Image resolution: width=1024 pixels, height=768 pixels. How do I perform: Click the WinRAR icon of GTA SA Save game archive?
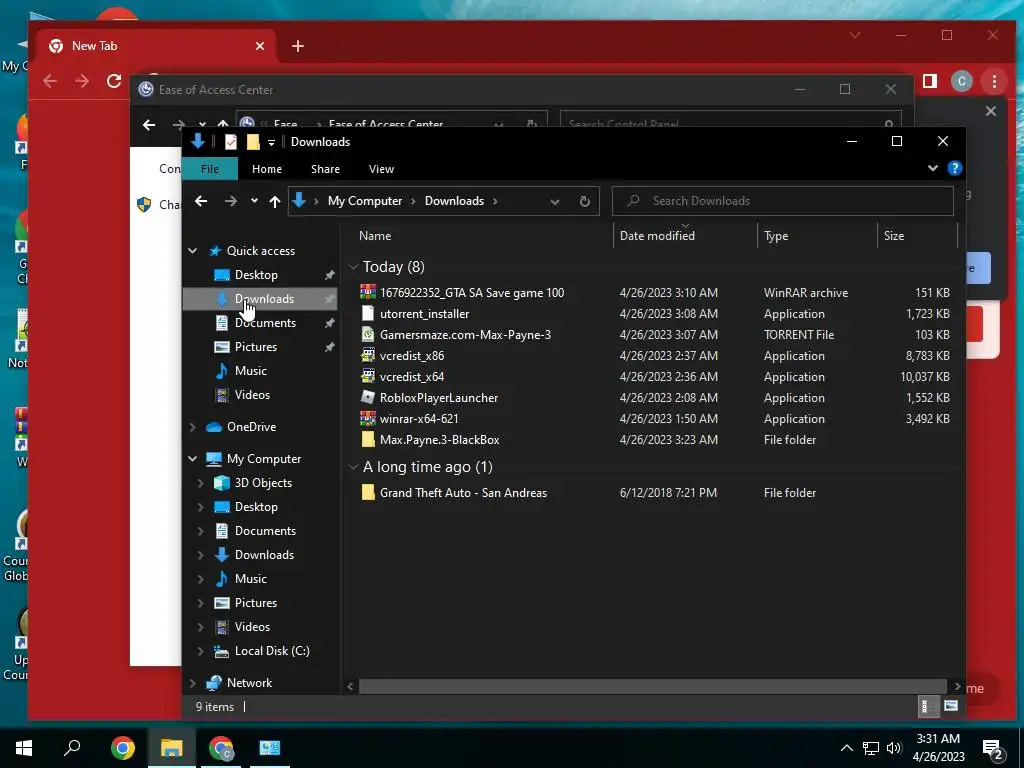pyautogui.click(x=368, y=293)
